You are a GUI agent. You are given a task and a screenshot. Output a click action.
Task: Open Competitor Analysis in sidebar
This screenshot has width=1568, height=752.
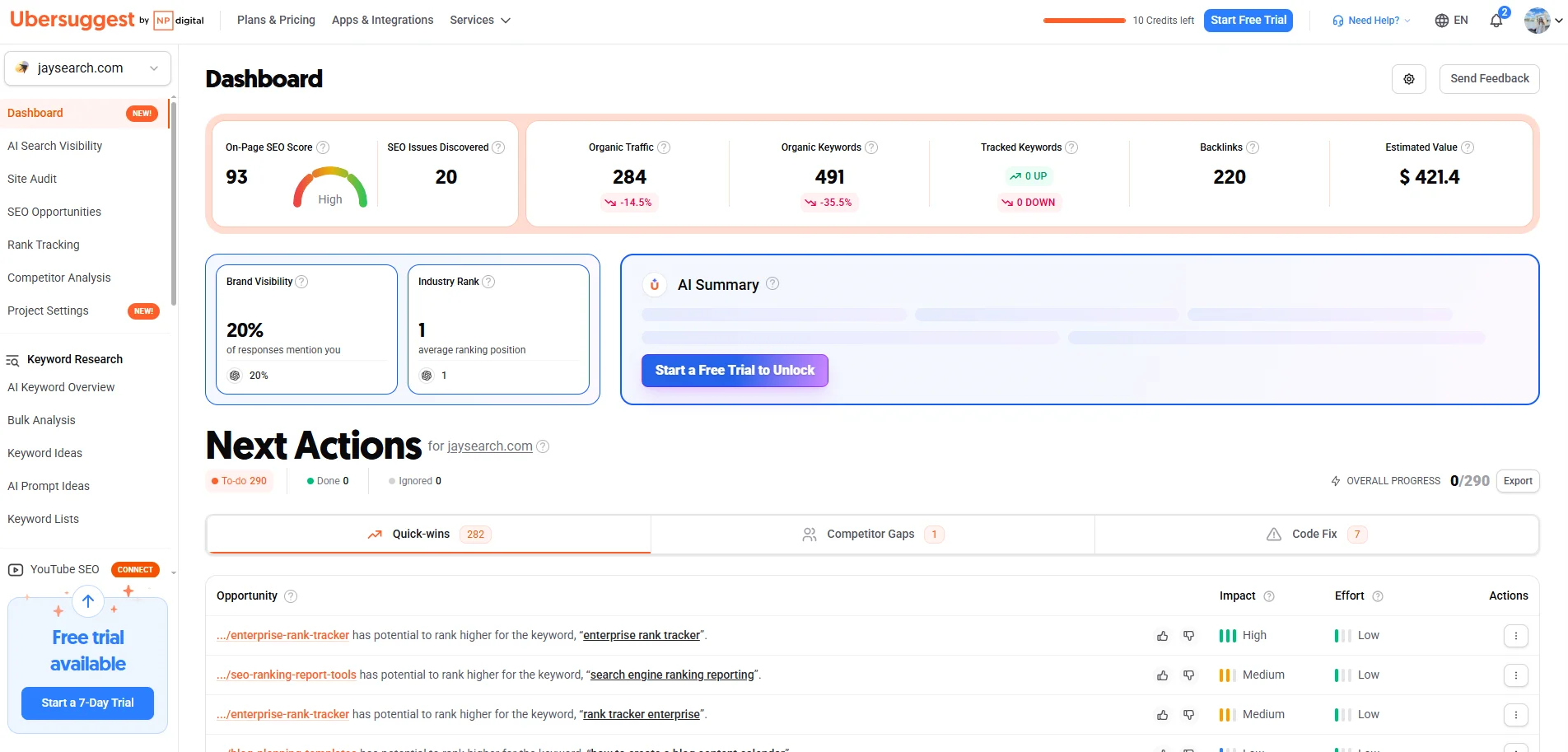[59, 278]
